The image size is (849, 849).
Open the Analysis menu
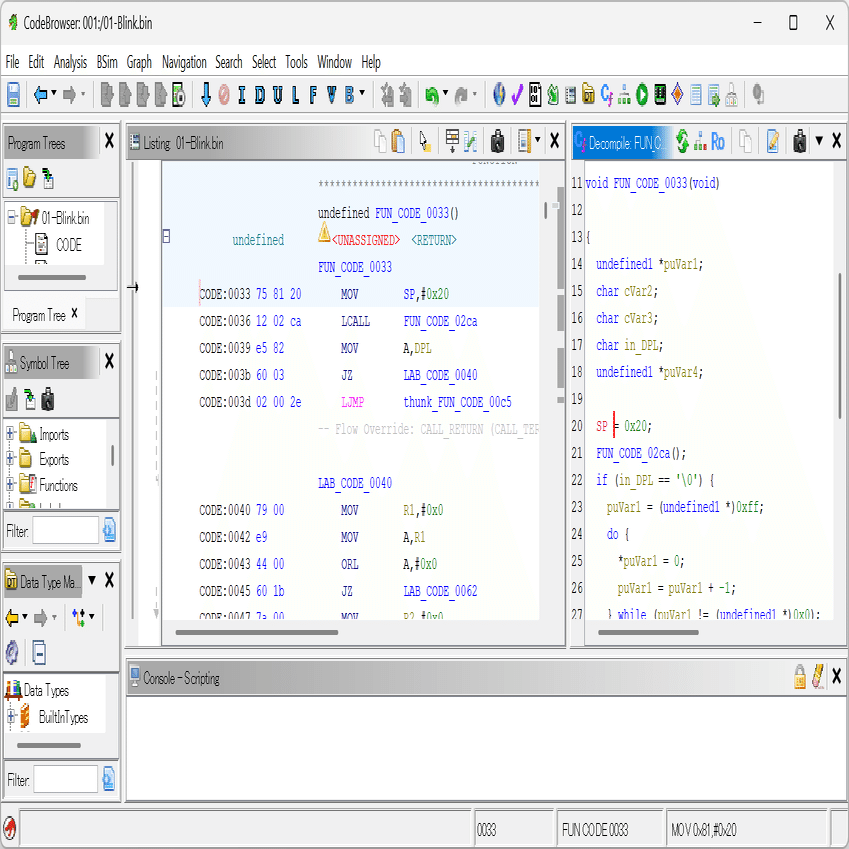pyautogui.click(x=70, y=62)
